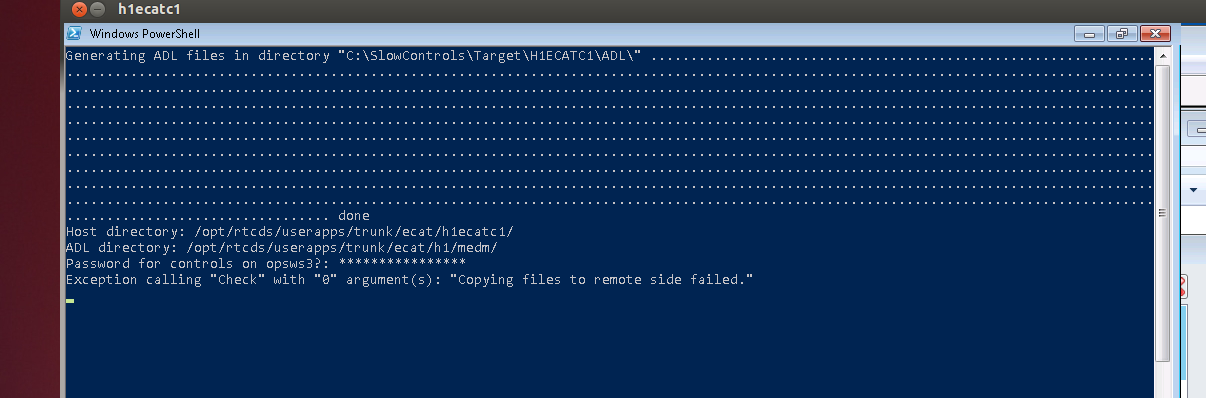The image size is (1206, 398).
Task: Click the ADL directory path line
Action: click(282, 247)
